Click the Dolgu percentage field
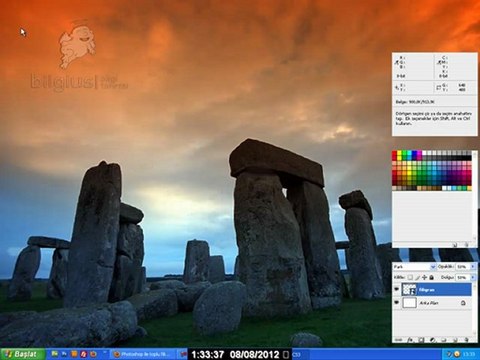 463,277
